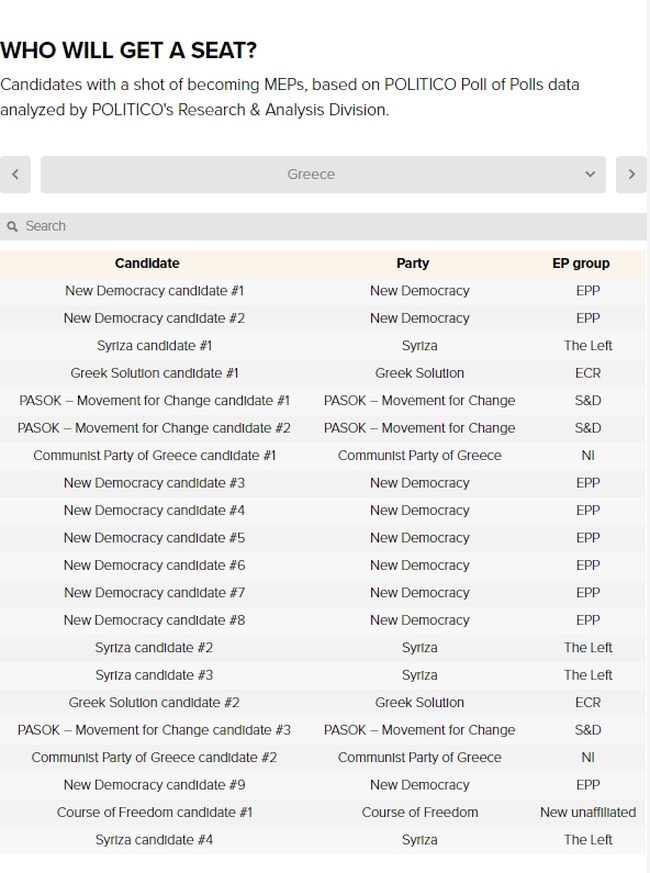Click the next country arrow button
This screenshot has width=650, height=873.
(x=631, y=174)
